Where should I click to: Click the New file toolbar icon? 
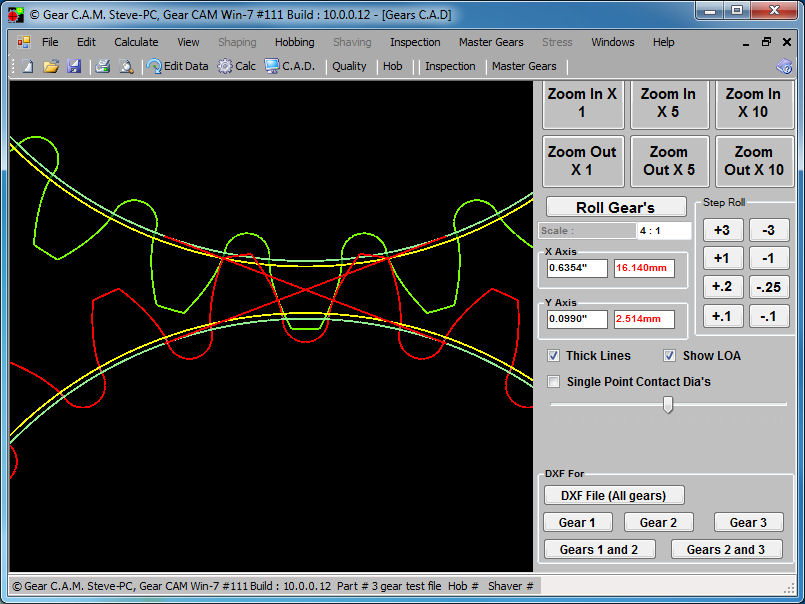click(28, 66)
